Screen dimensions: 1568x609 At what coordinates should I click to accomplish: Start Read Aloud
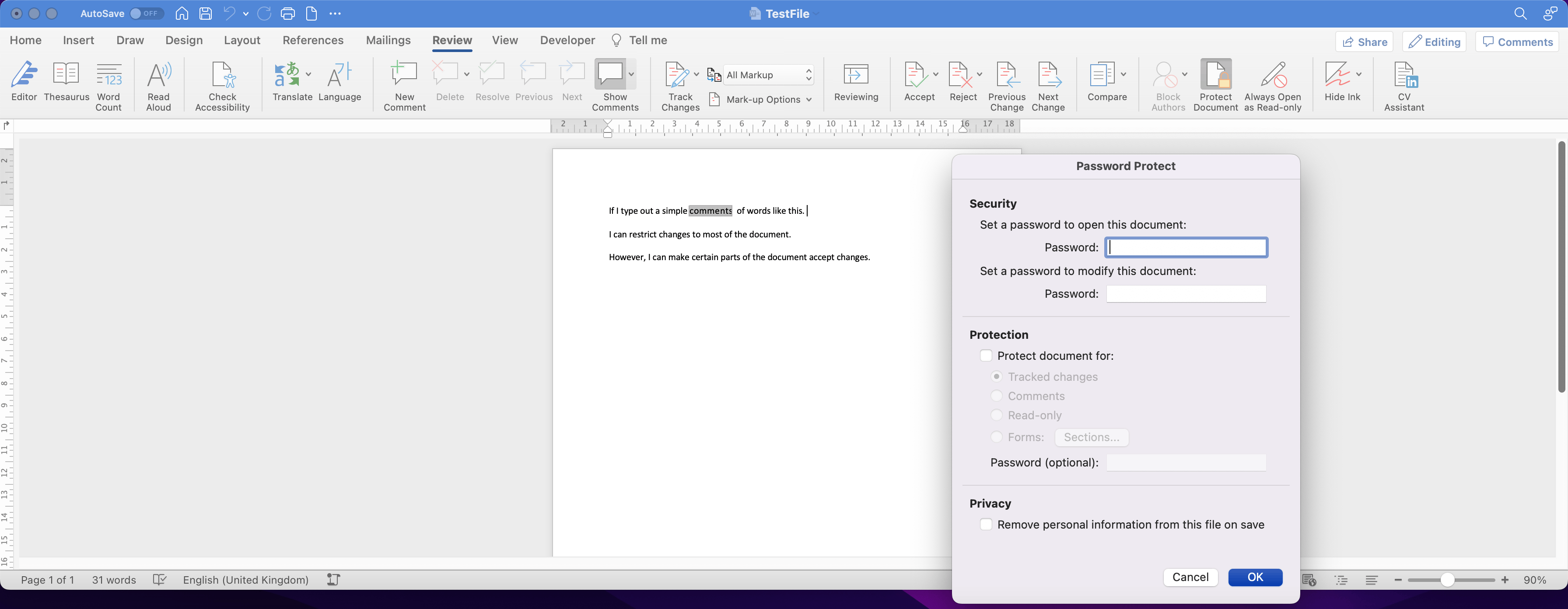(159, 87)
